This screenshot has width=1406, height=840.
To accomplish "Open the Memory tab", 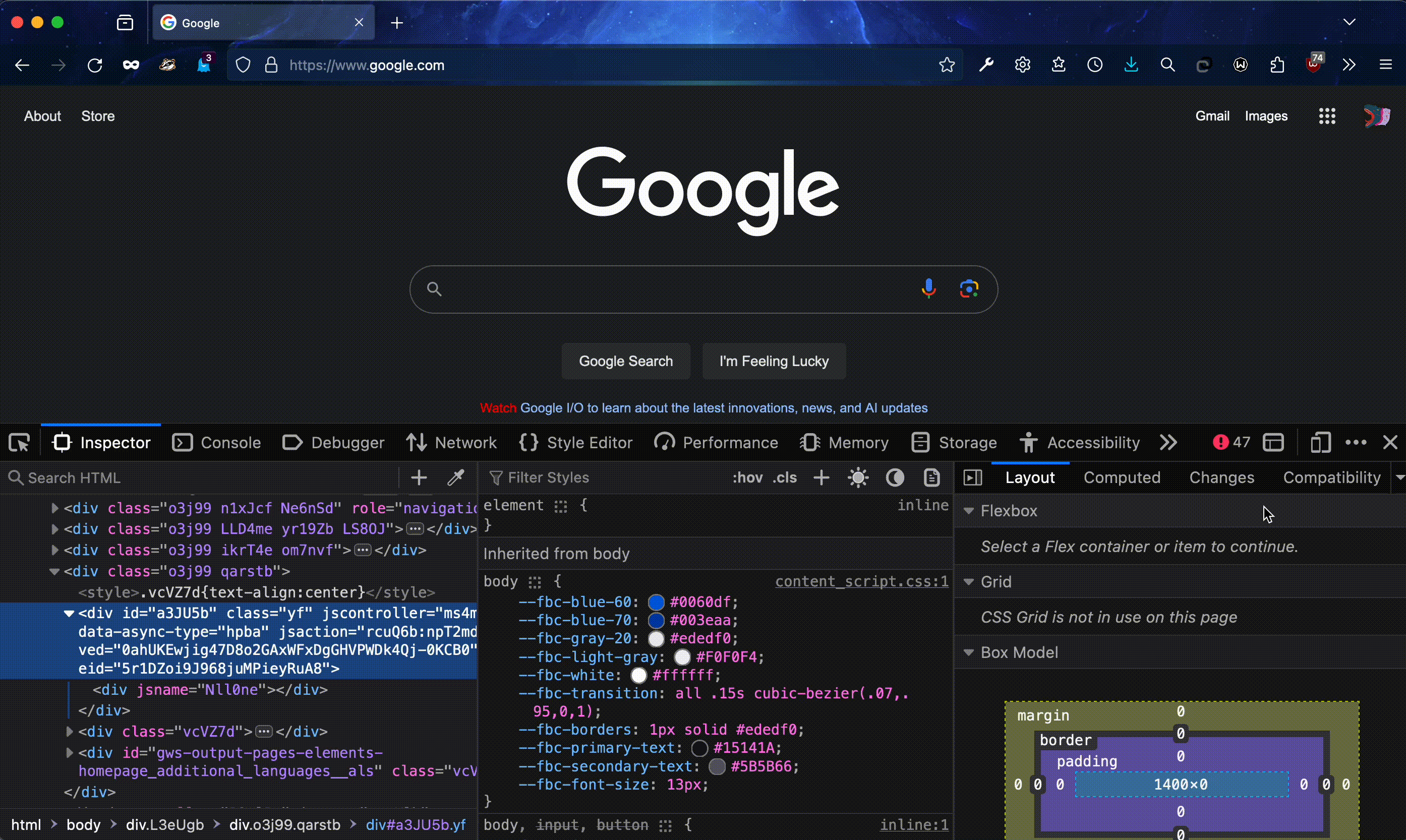I will point(844,443).
